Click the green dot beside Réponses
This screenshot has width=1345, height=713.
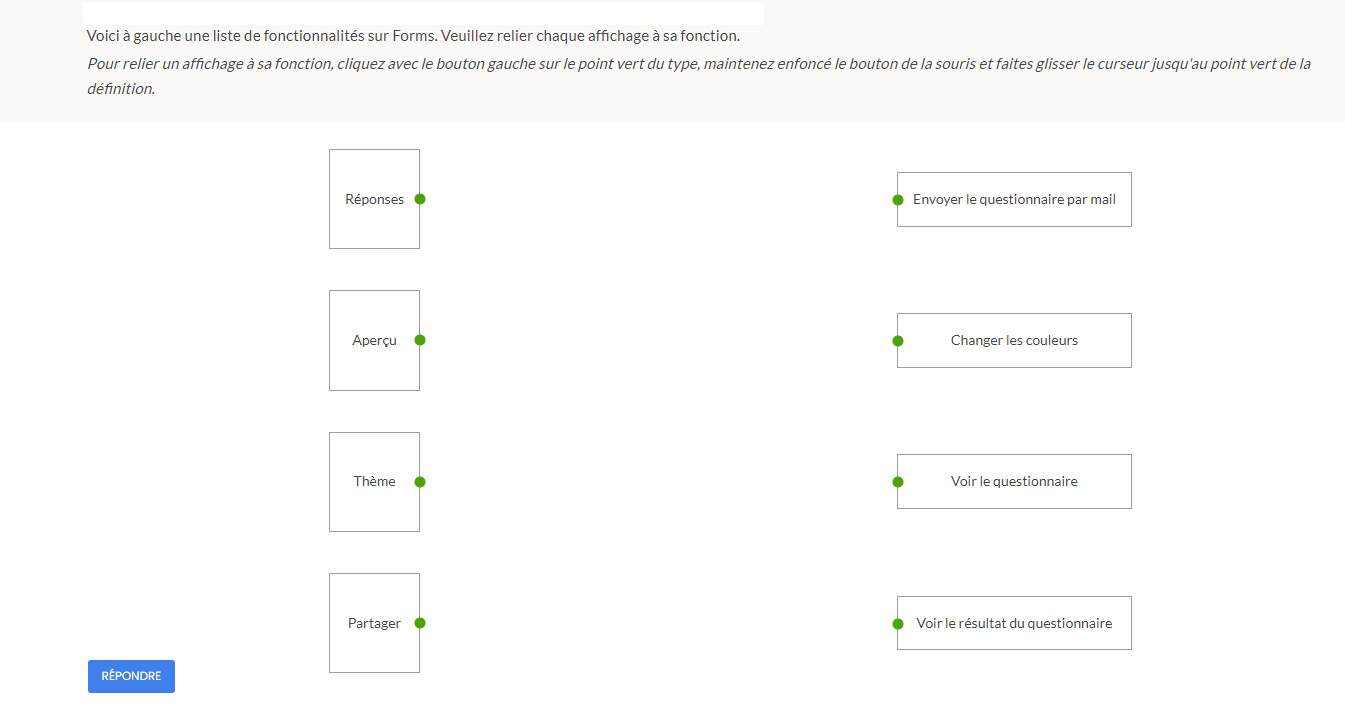pos(420,199)
